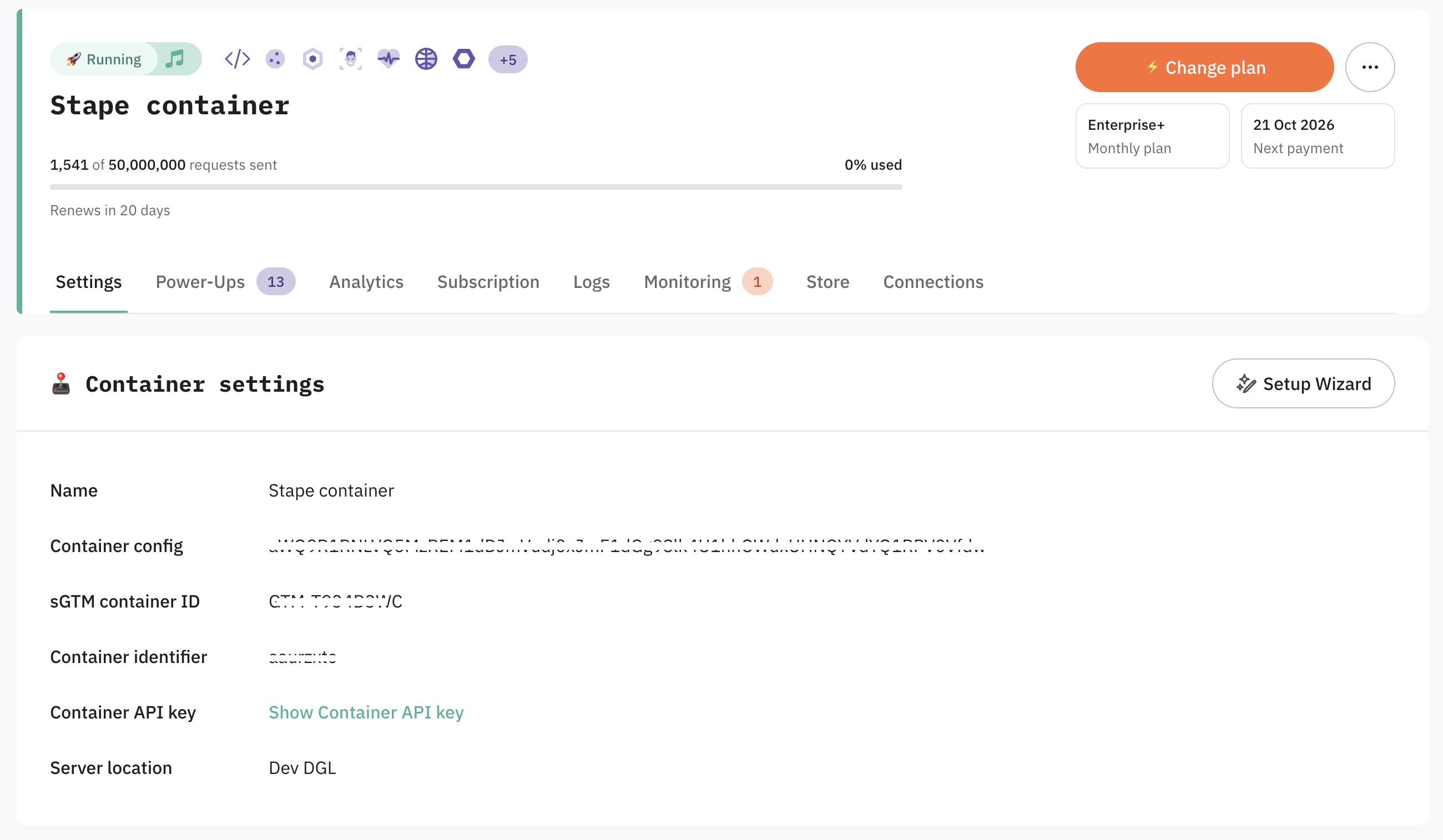Click the Stape container name value
This screenshot has width=1443, height=840.
(x=331, y=490)
